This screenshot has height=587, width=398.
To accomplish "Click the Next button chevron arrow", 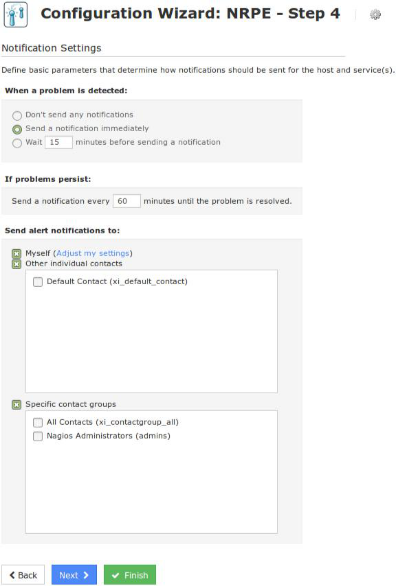I will pos(86,575).
